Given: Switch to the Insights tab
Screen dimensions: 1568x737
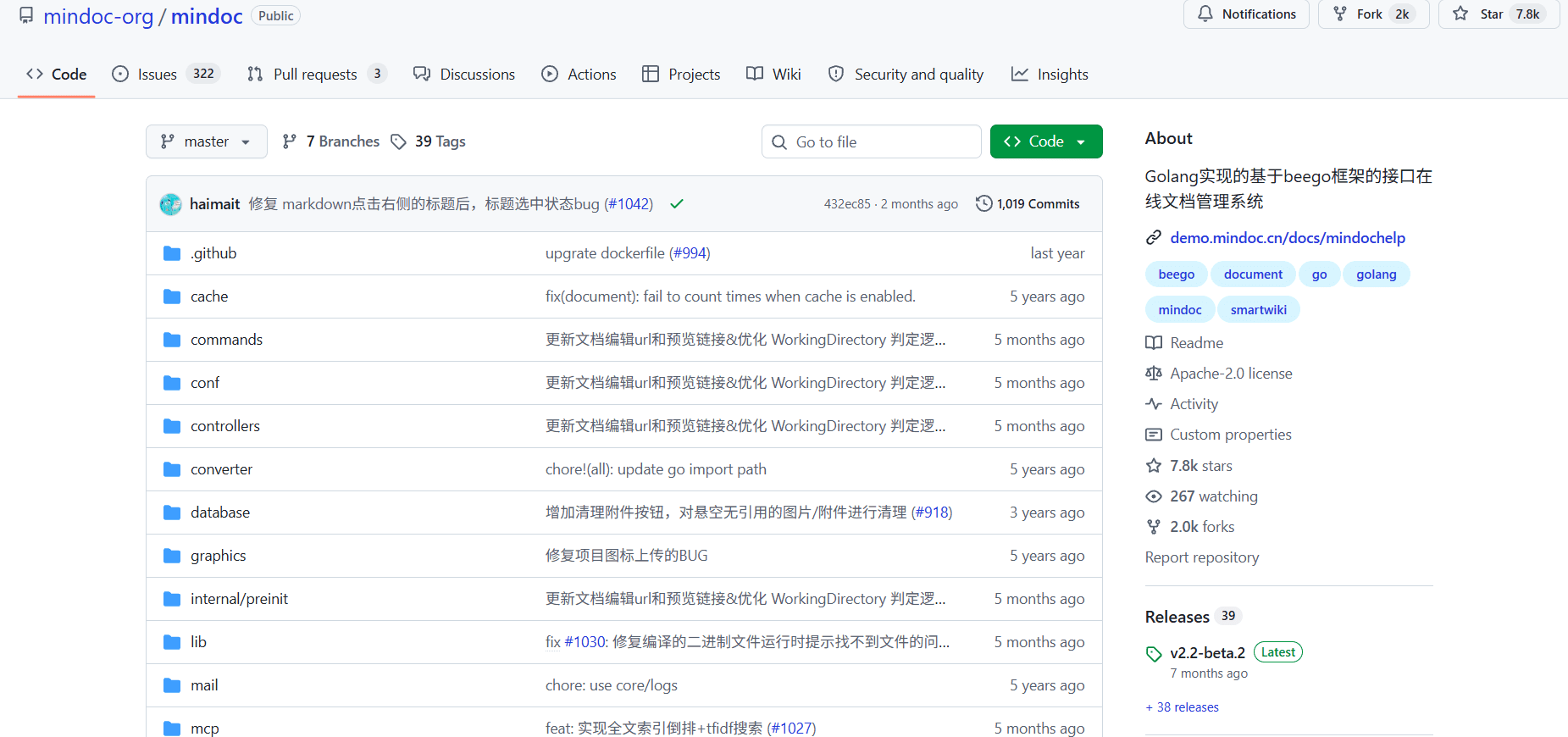Looking at the screenshot, I should point(1050,75).
